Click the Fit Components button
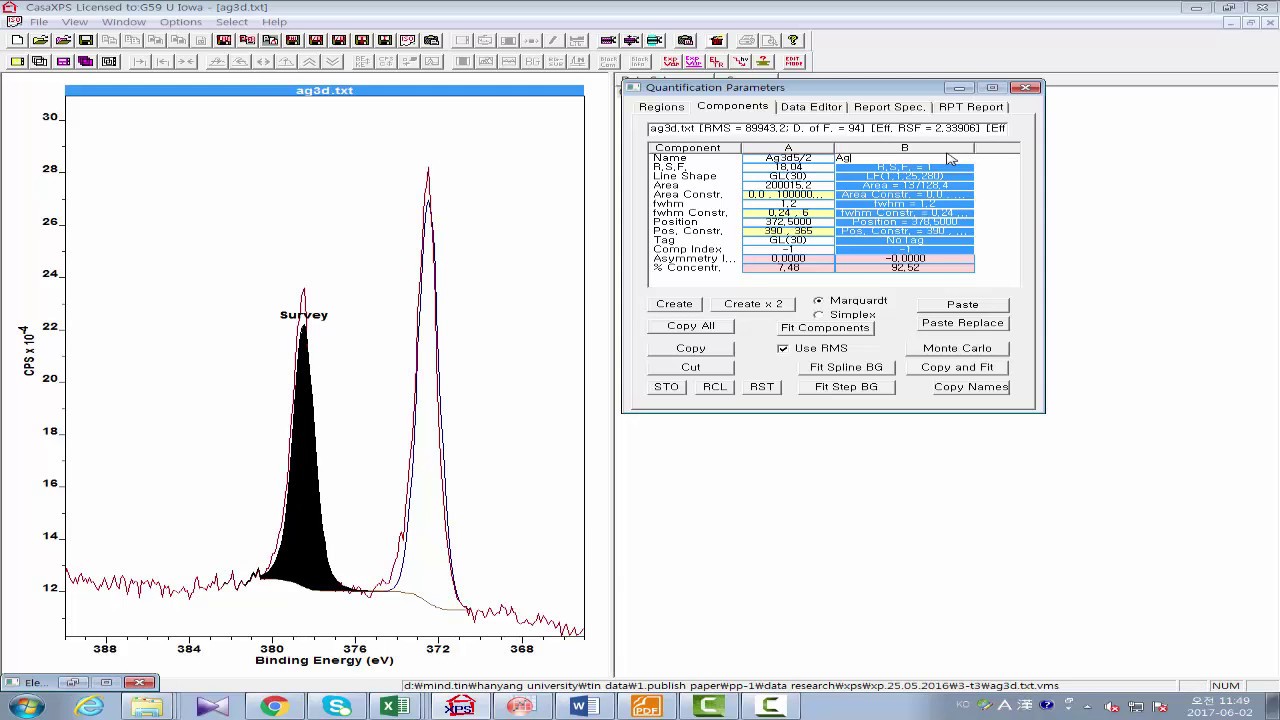This screenshot has height=720, width=1280. pyautogui.click(x=825, y=328)
